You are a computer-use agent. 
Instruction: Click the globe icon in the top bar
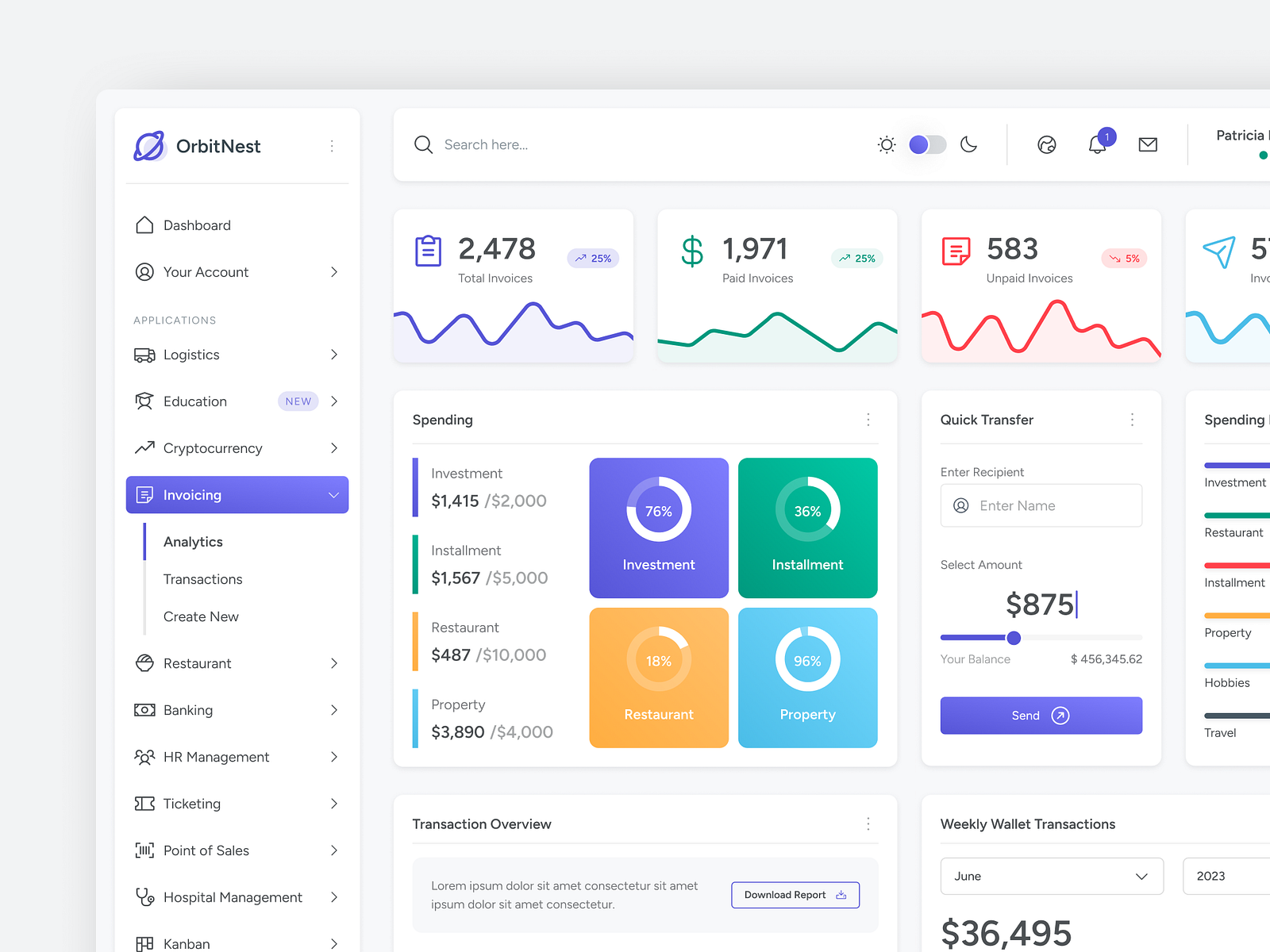pyautogui.click(x=1047, y=144)
